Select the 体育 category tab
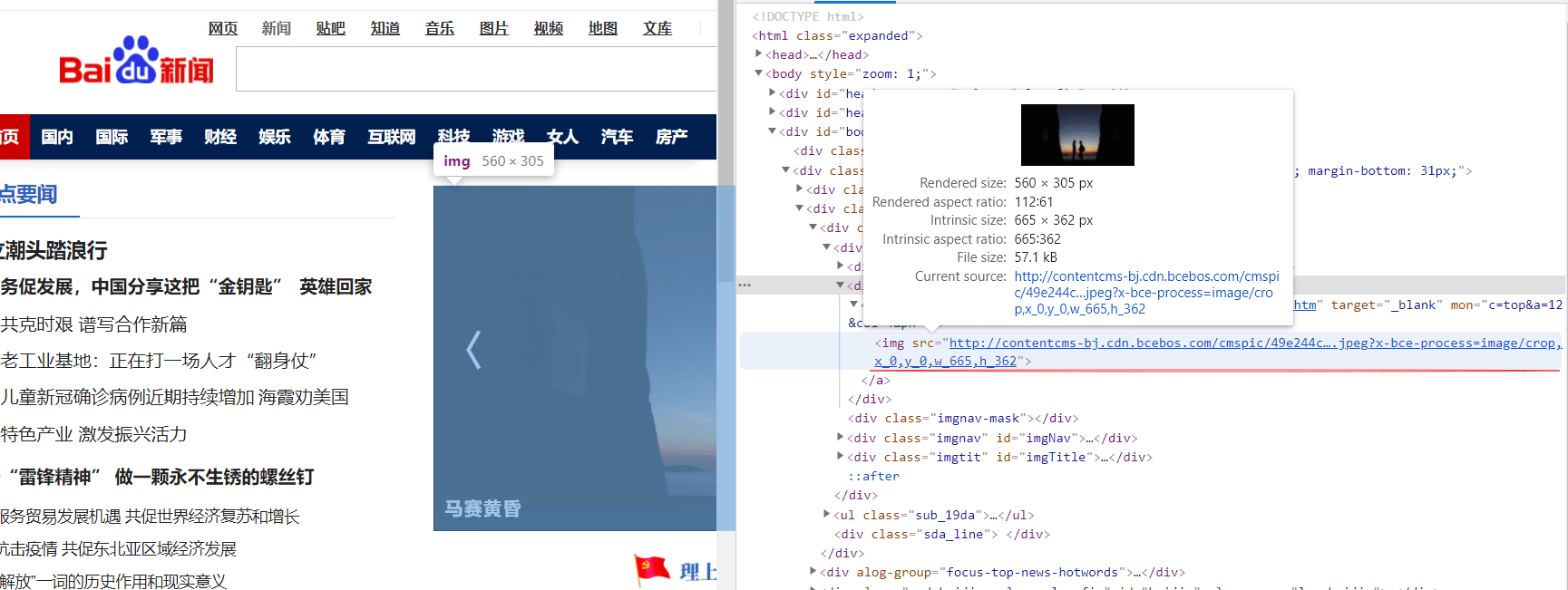Viewport: 1568px width, 590px height. pos(329,137)
